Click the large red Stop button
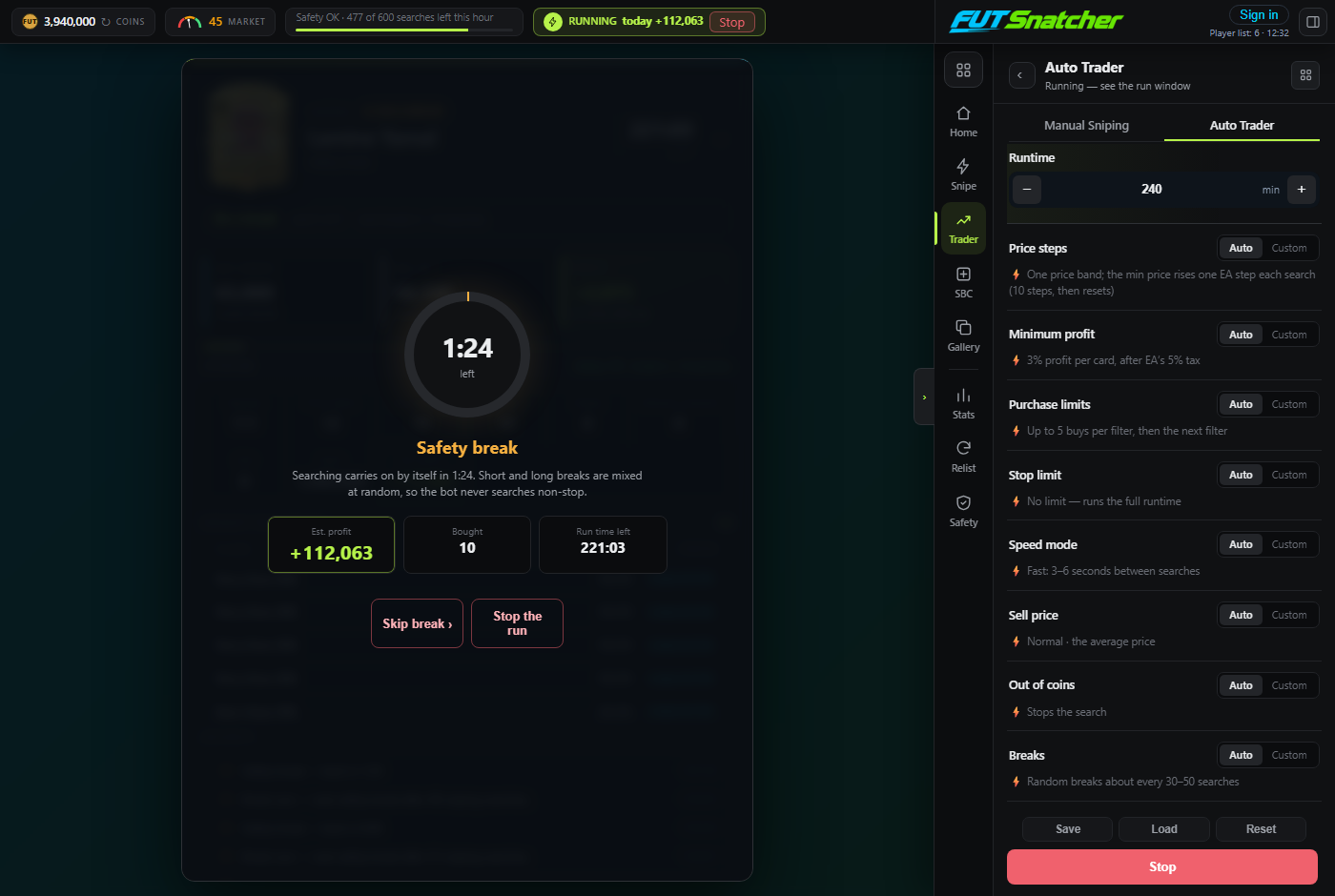This screenshot has height=896, width=1335. [x=1162, y=867]
